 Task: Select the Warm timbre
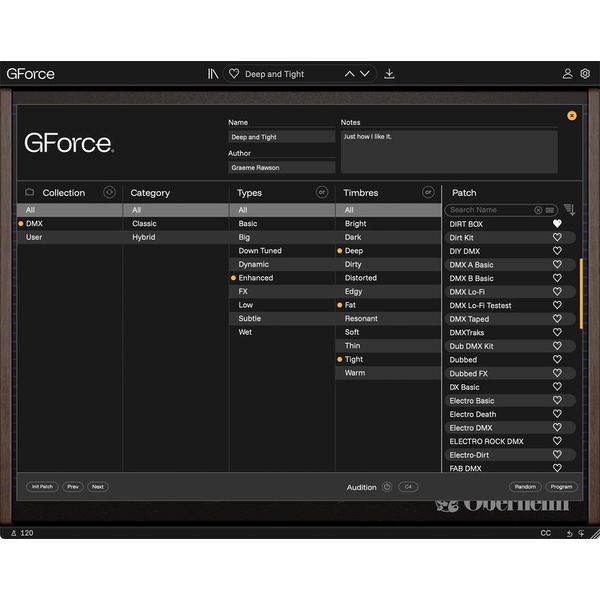coord(388,373)
